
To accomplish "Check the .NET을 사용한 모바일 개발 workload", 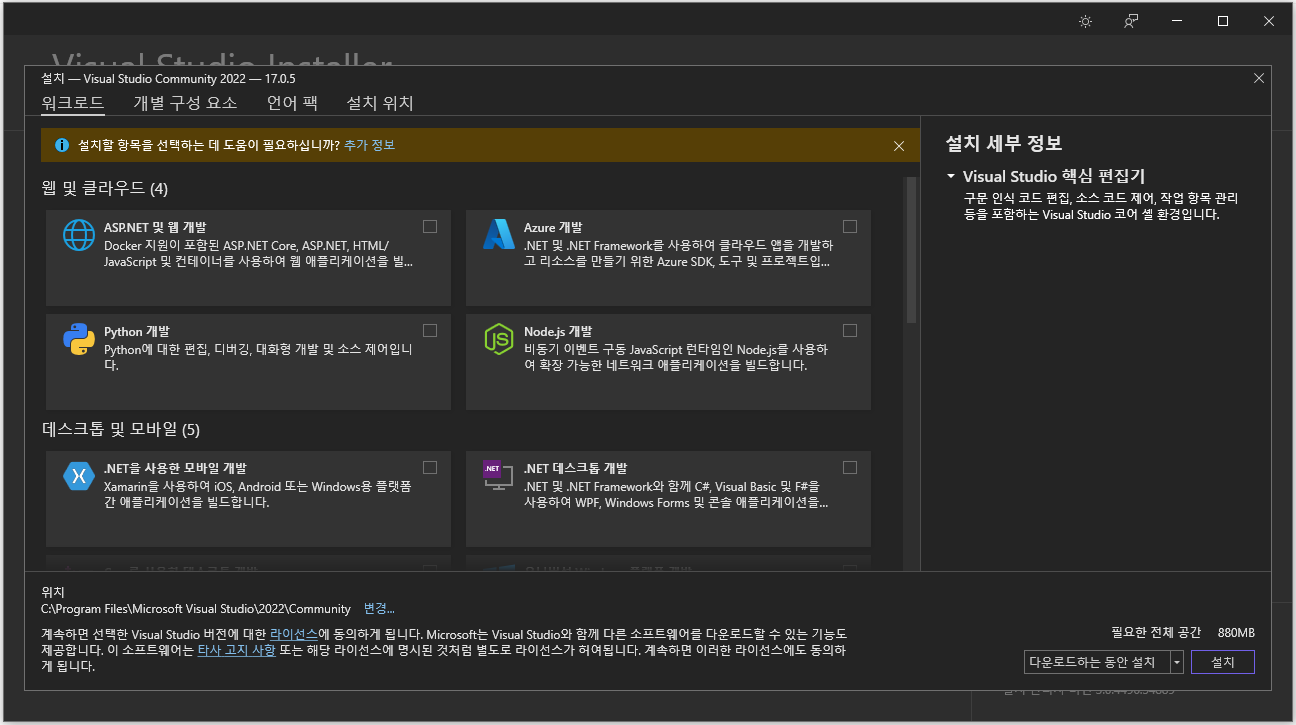I will coord(430,467).
